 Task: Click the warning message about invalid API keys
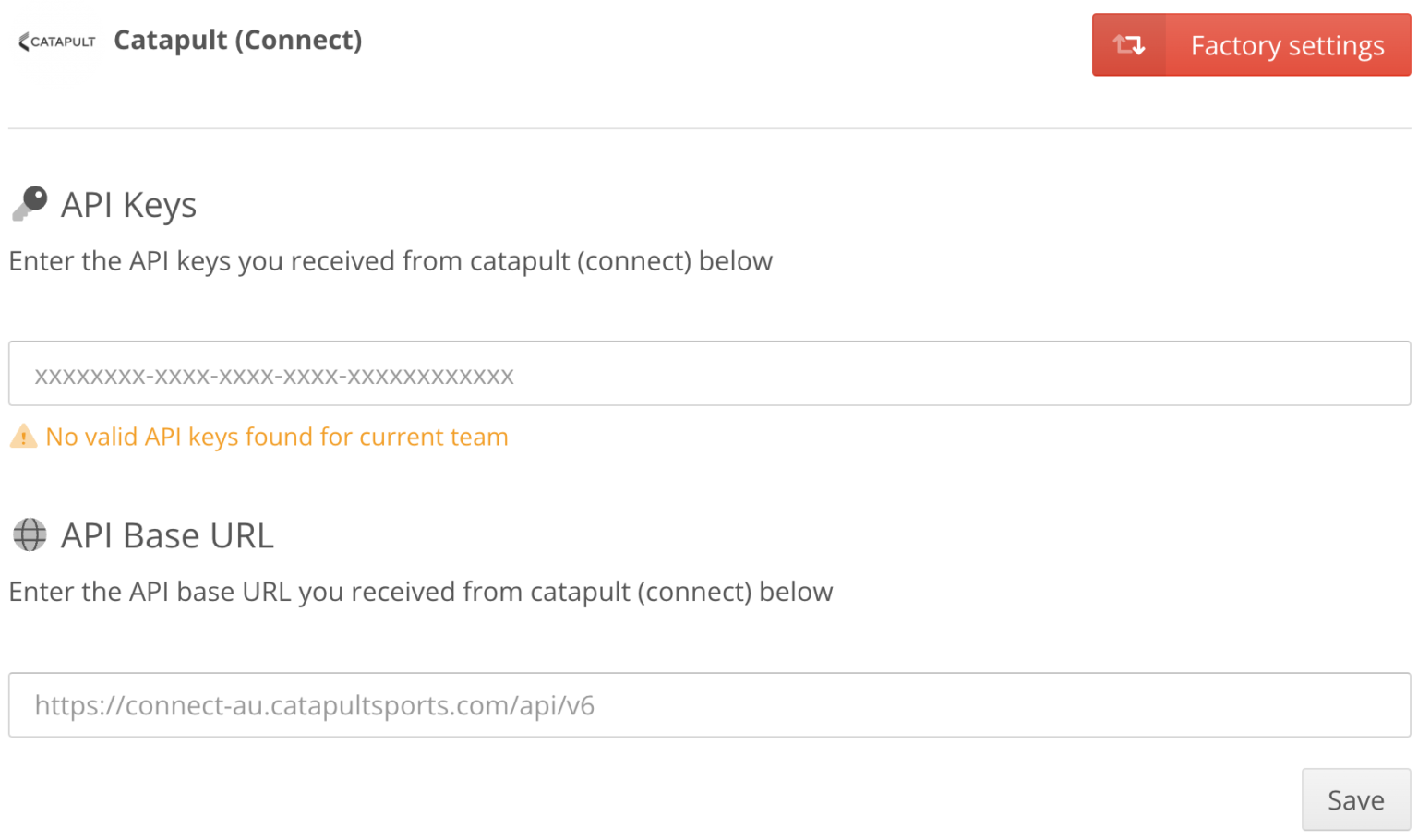[x=277, y=437]
